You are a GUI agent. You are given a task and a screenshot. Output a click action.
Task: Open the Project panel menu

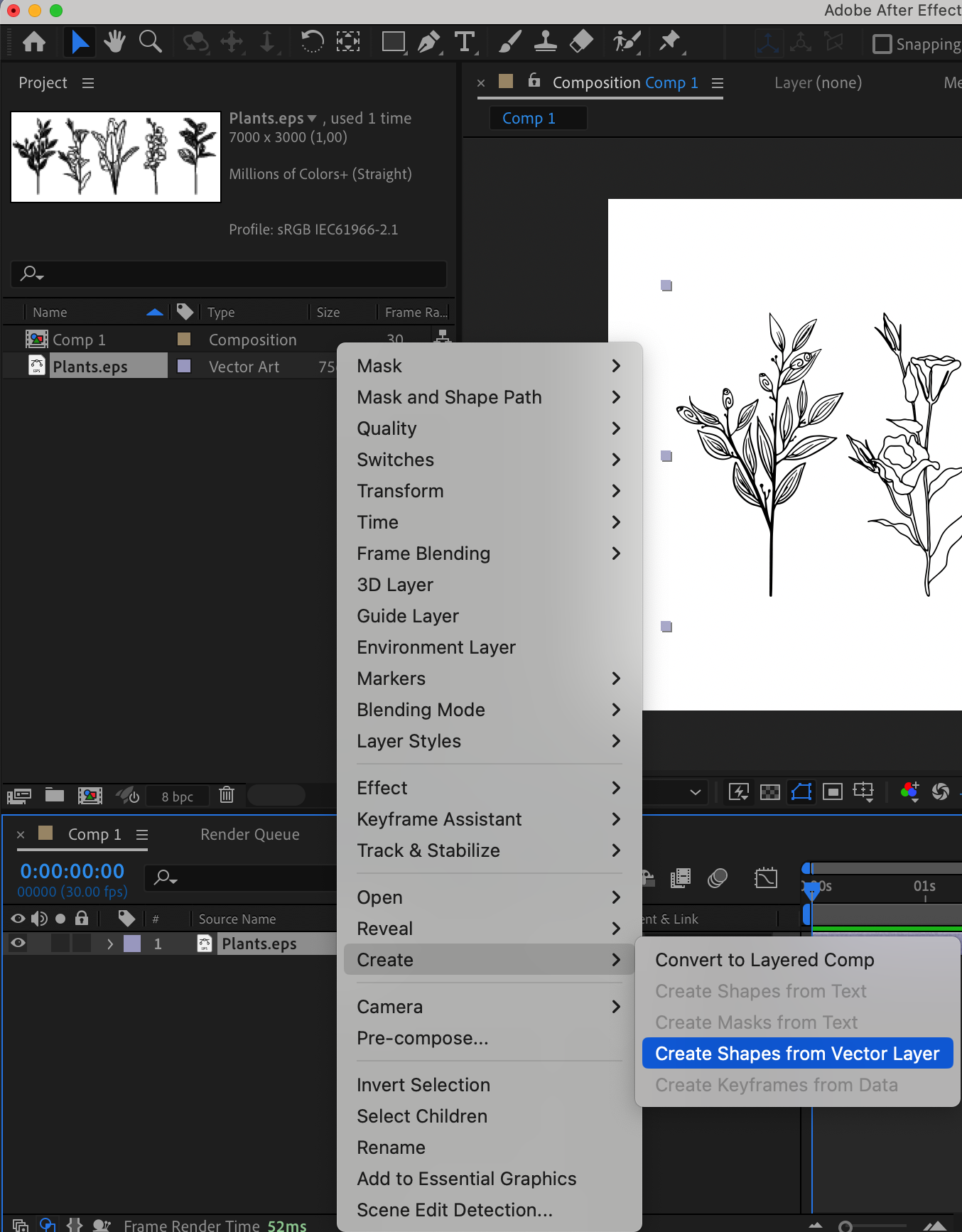coord(88,83)
